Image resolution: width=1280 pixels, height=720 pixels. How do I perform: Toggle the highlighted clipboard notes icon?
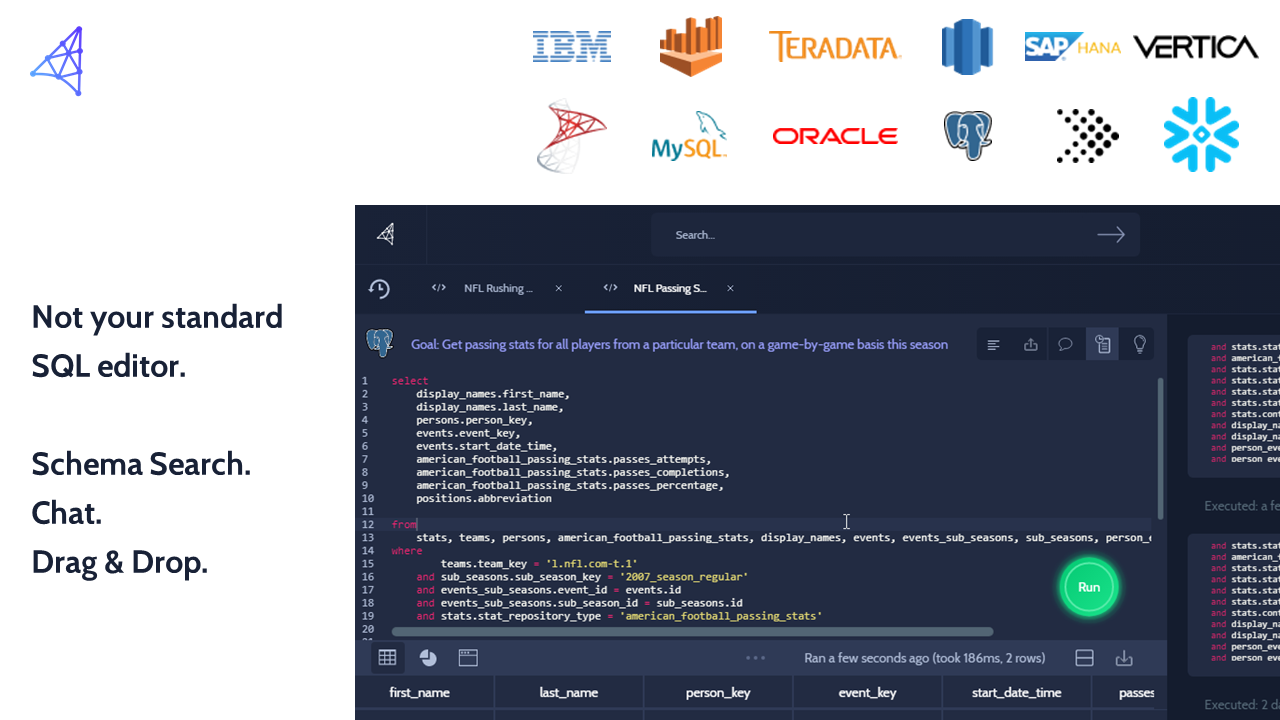(1102, 345)
